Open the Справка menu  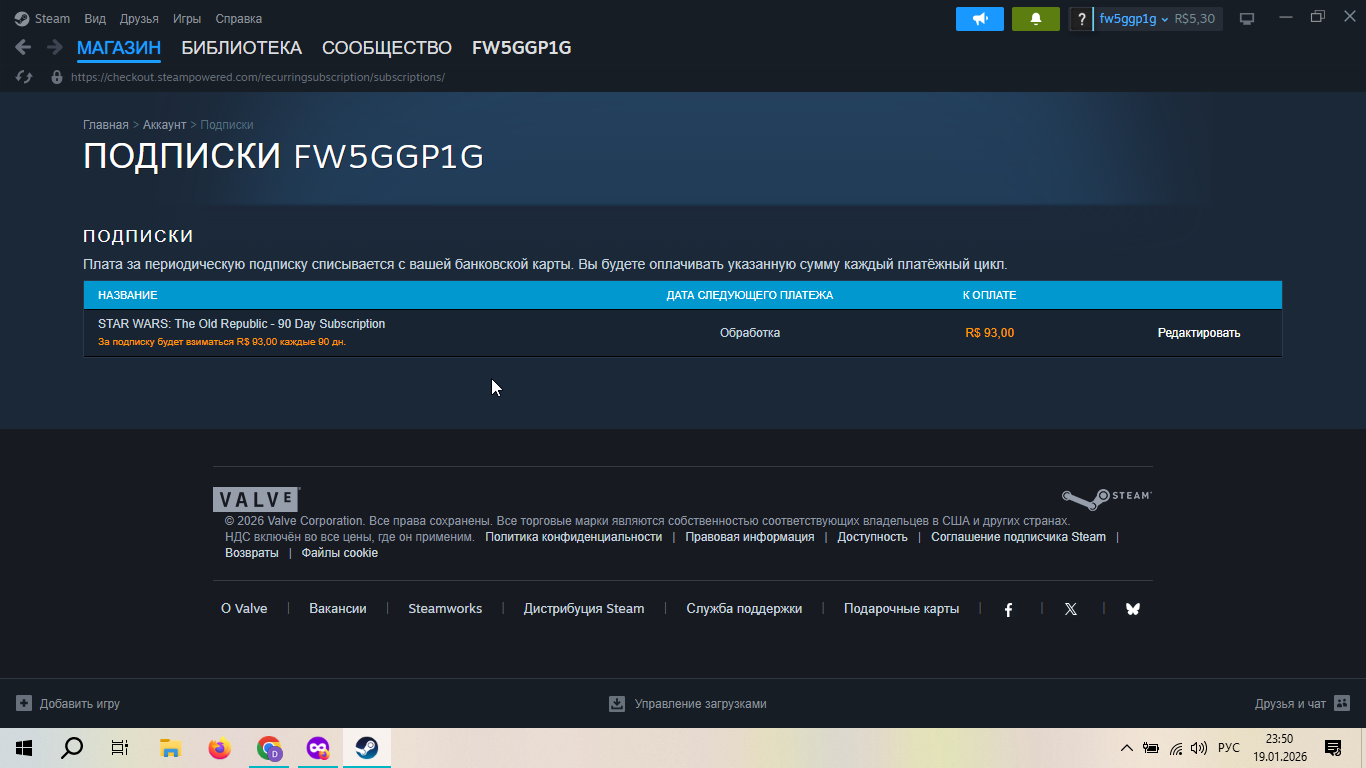(239, 19)
